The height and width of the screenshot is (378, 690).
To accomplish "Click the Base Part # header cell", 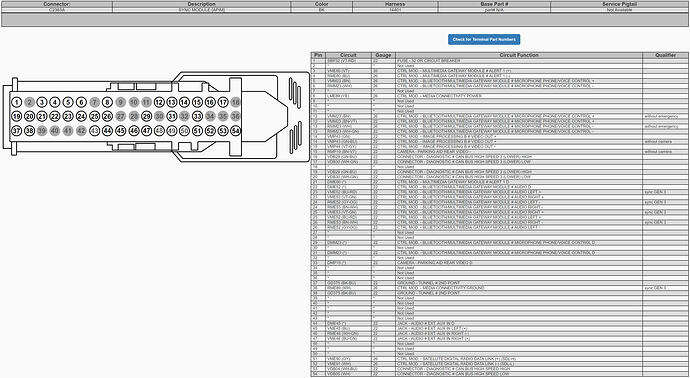I will (494, 4).
